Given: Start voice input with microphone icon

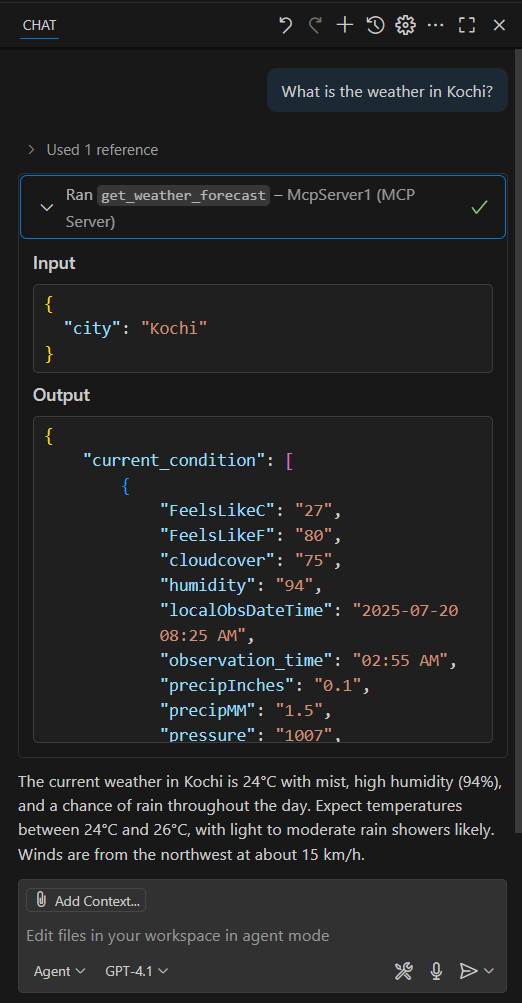Looking at the screenshot, I should (x=436, y=971).
